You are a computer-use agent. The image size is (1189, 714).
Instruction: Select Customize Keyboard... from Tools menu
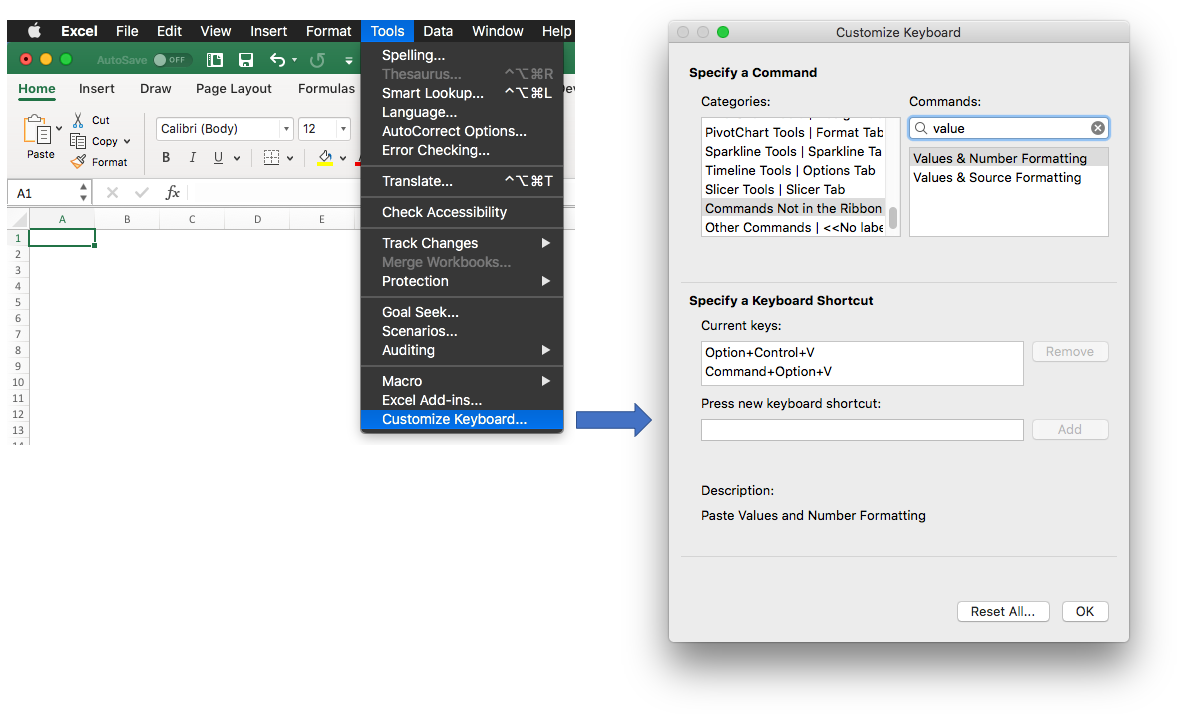(x=462, y=419)
